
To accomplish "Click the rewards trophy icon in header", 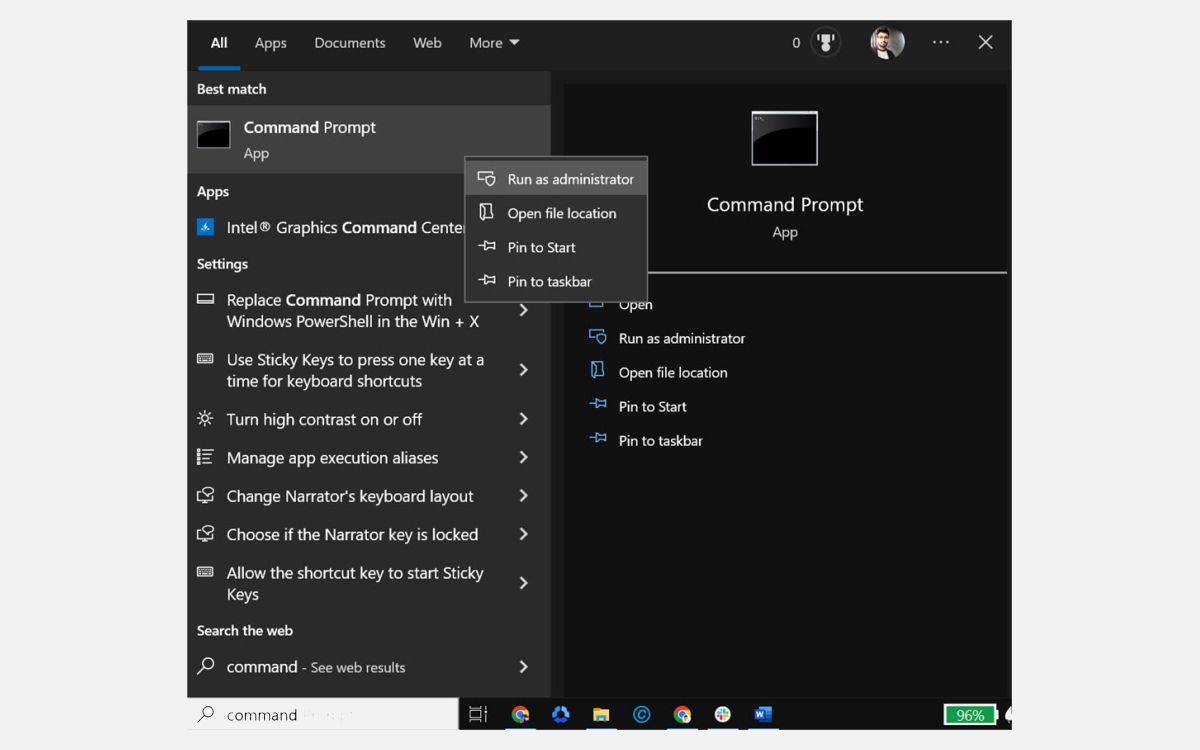I will (825, 43).
